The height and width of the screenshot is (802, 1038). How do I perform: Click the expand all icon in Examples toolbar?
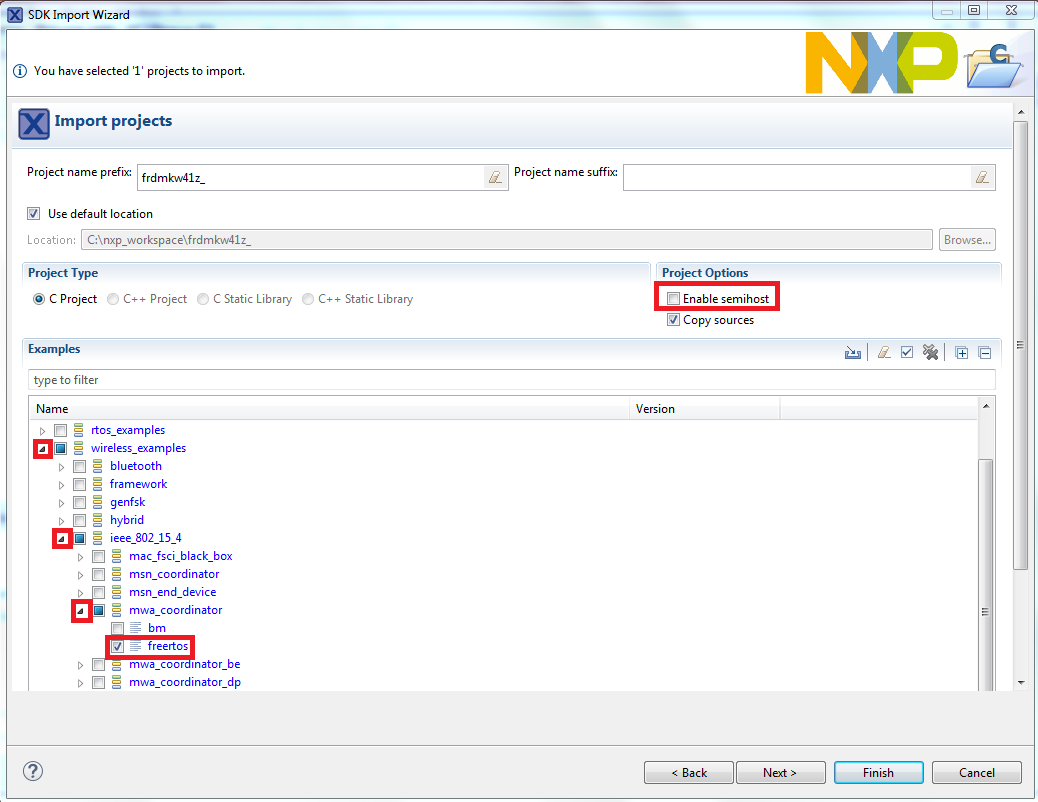[x=961, y=352]
